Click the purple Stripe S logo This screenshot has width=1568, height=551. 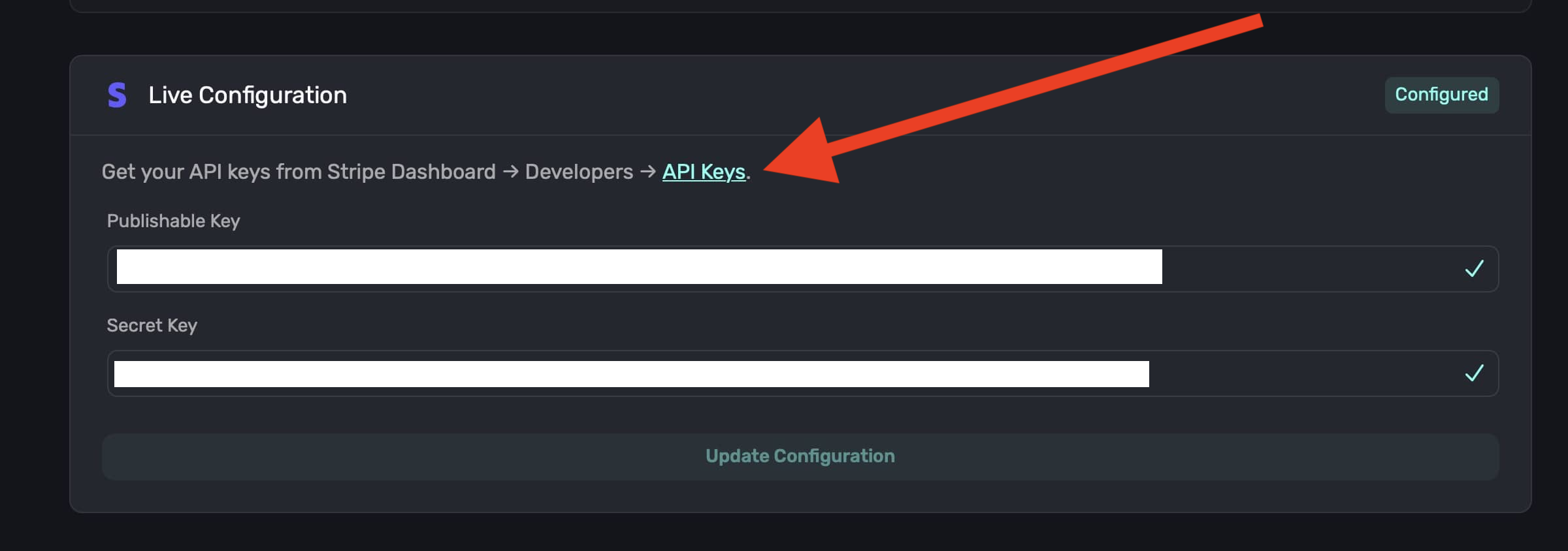coord(117,95)
